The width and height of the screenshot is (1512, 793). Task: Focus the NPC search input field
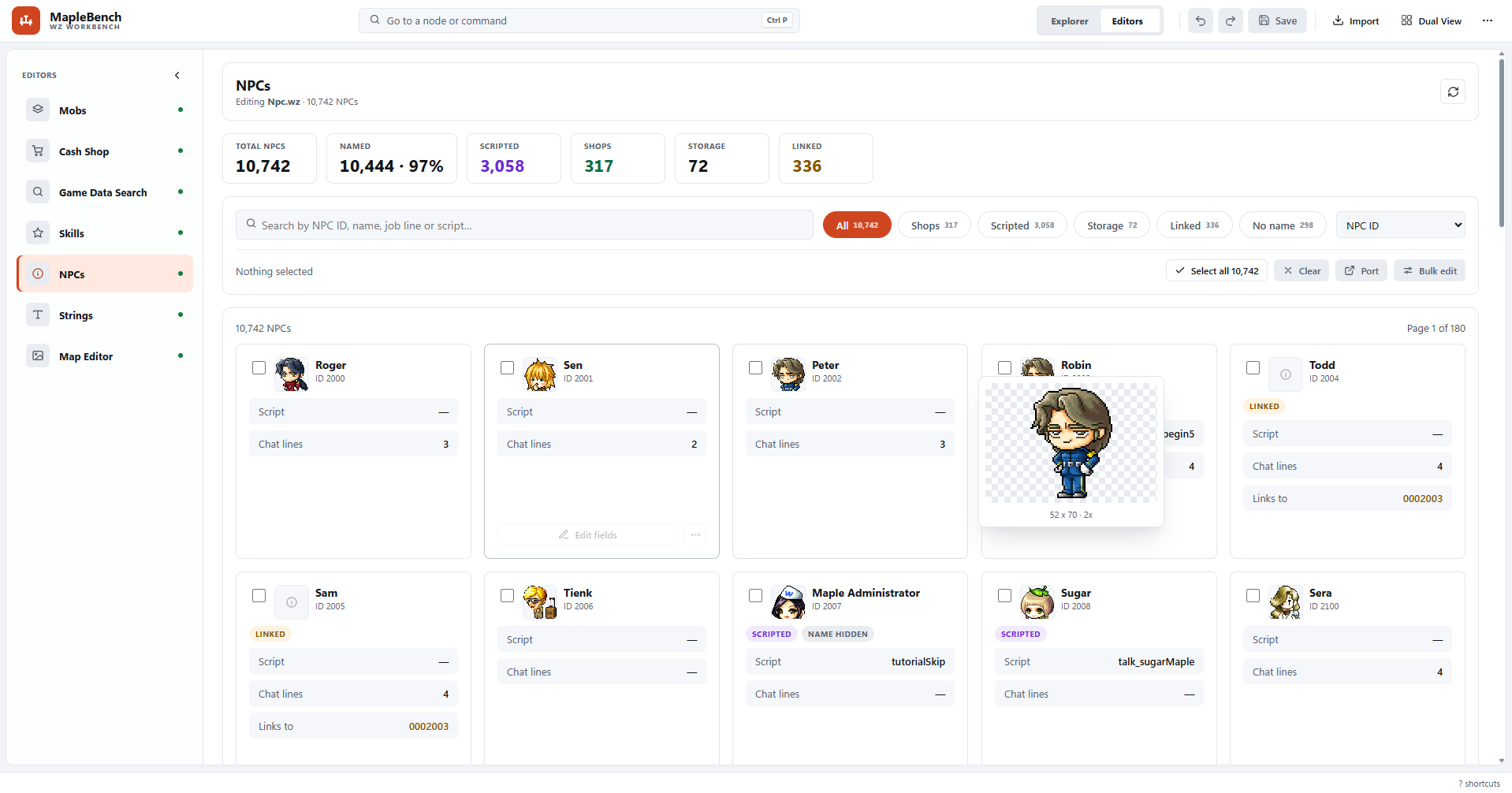pyautogui.click(x=524, y=225)
